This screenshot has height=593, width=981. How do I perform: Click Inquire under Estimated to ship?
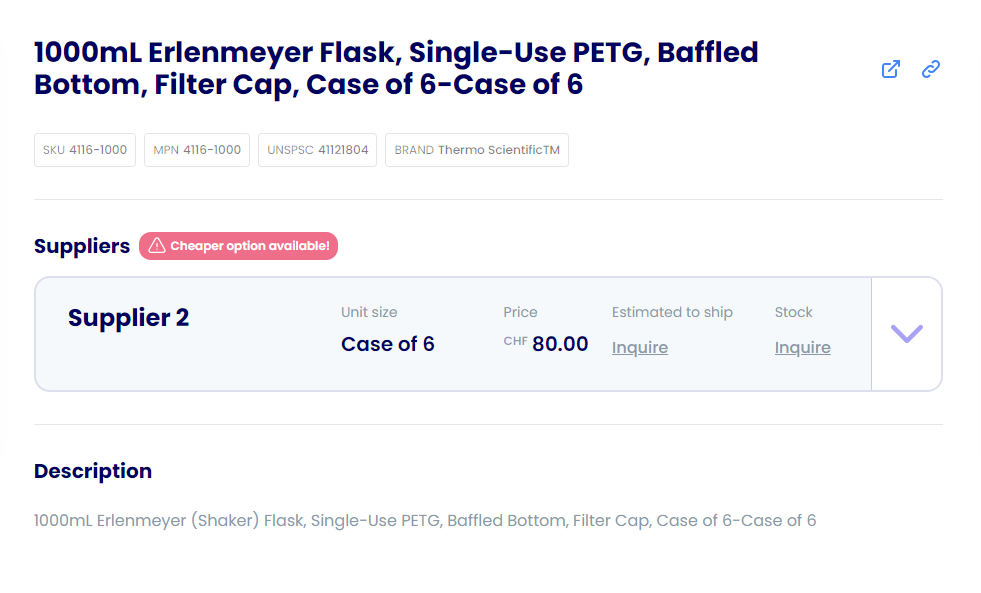(639, 347)
